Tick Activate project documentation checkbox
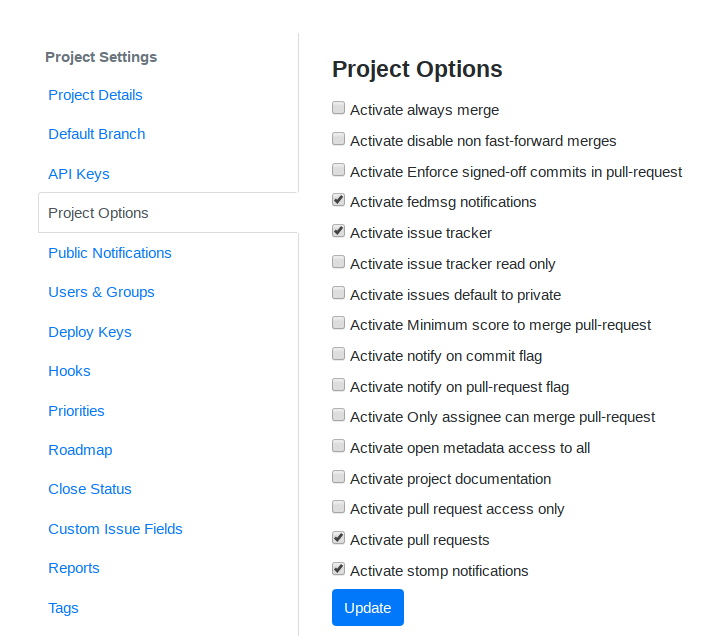The height and width of the screenshot is (636, 714). point(338,477)
